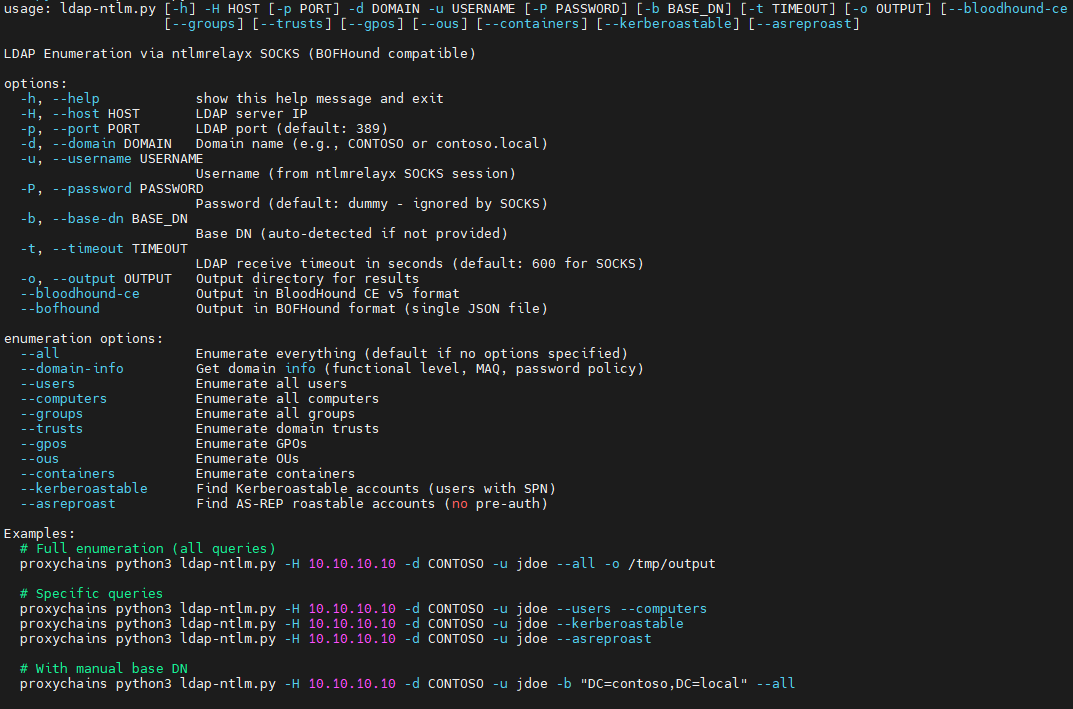Click the '-h, --help' option
Image resolution: width=1073 pixels, height=709 pixels.
click(60, 99)
